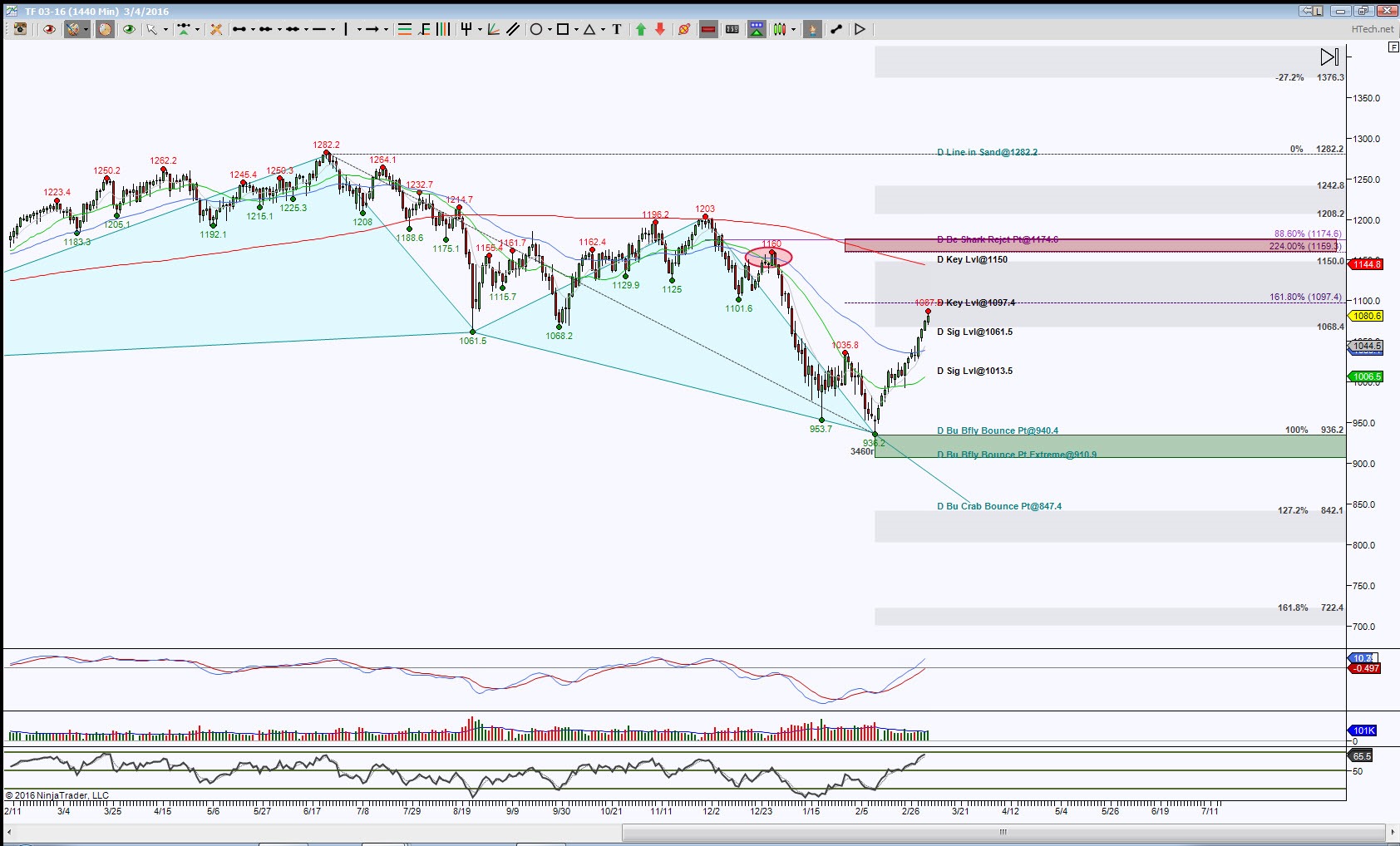The width and height of the screenshot is (1400, 846).
Task: Select the horizontal line tool
Action: (319, 29)
